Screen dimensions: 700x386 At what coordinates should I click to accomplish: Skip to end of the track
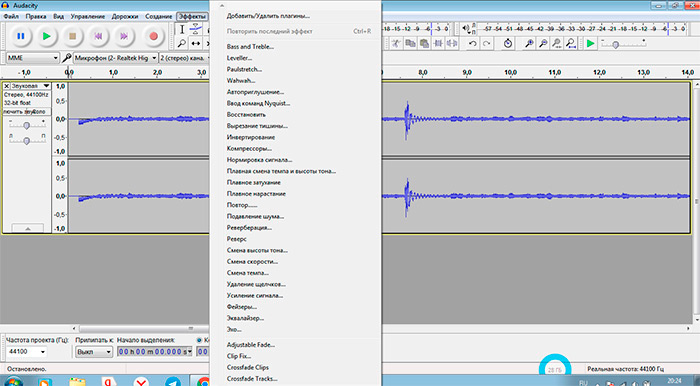[124, 36]
